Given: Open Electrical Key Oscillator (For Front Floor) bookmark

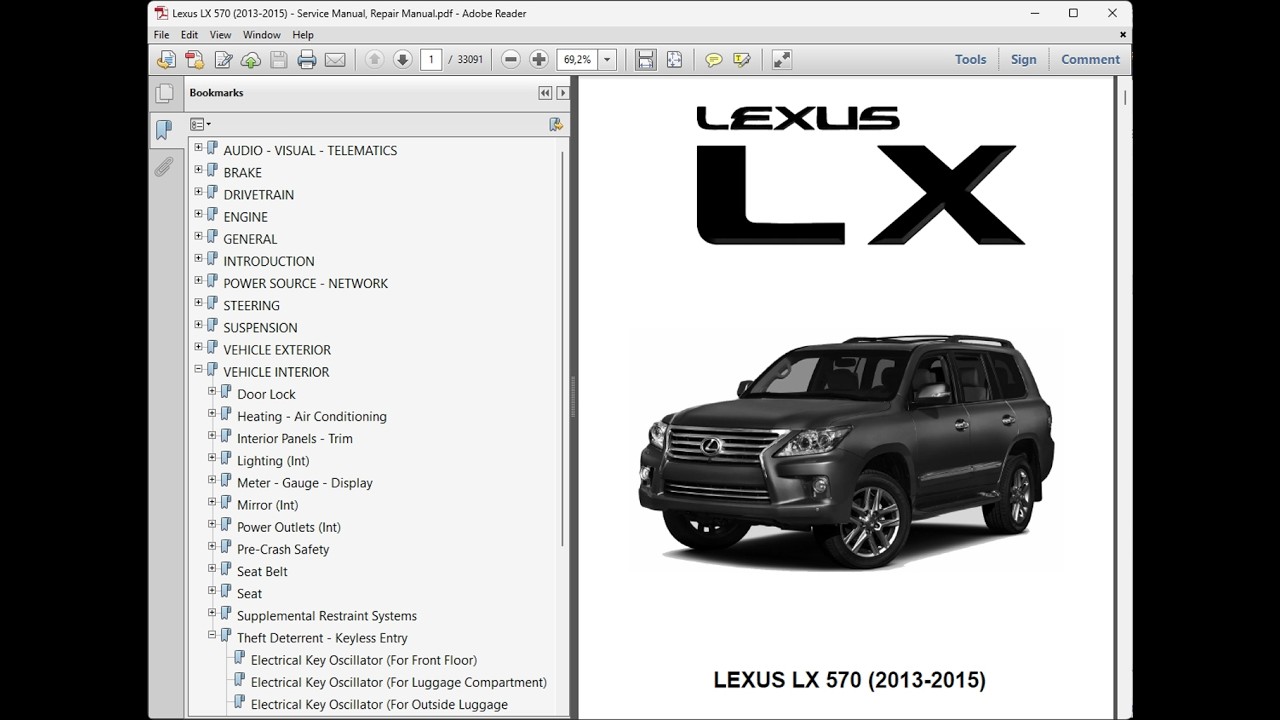Looking at the screenshot, I should tap(364, 660).
